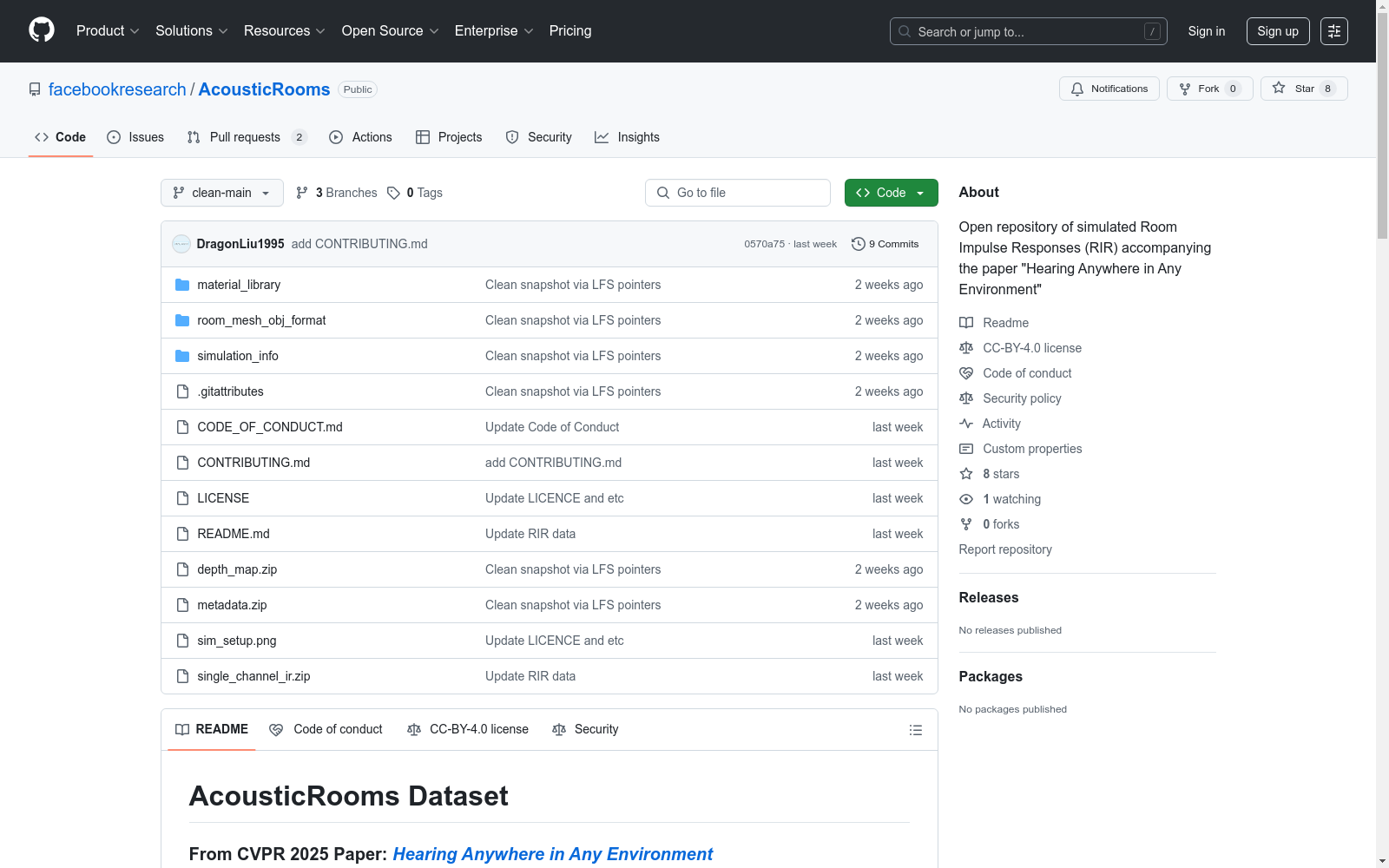This screenshot has height=868, width=1389.
Task: Click the README.md file icon
Action: coord(182,534)
